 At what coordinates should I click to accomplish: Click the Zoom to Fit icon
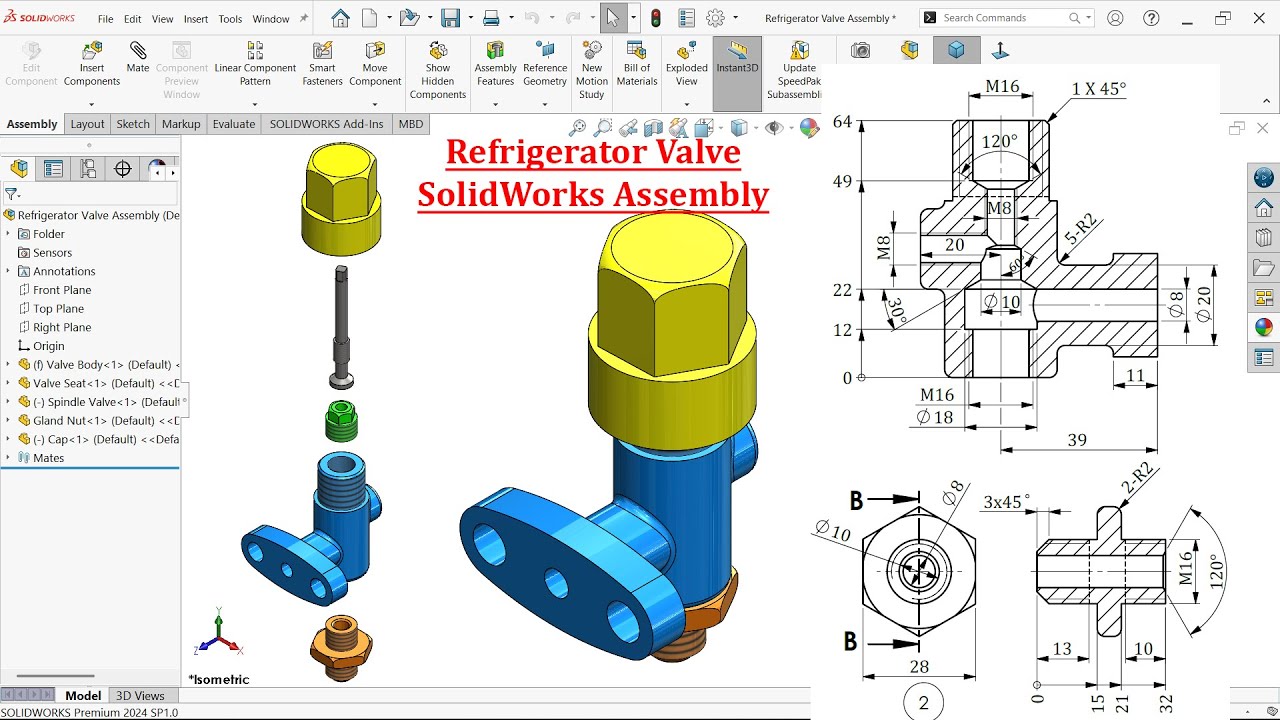[x=577, y=127]
